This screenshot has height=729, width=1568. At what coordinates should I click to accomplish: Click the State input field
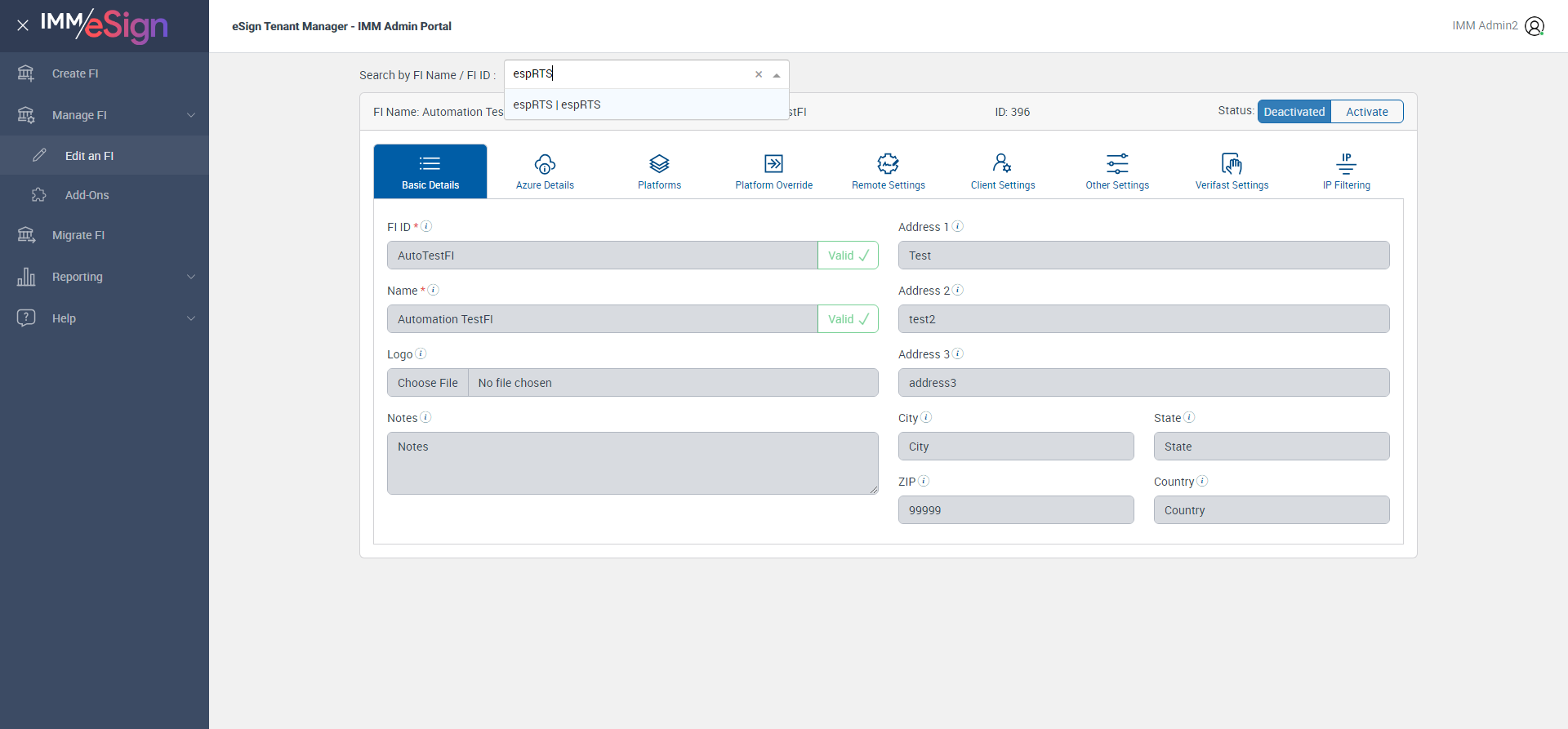[x=1272, y=447]
